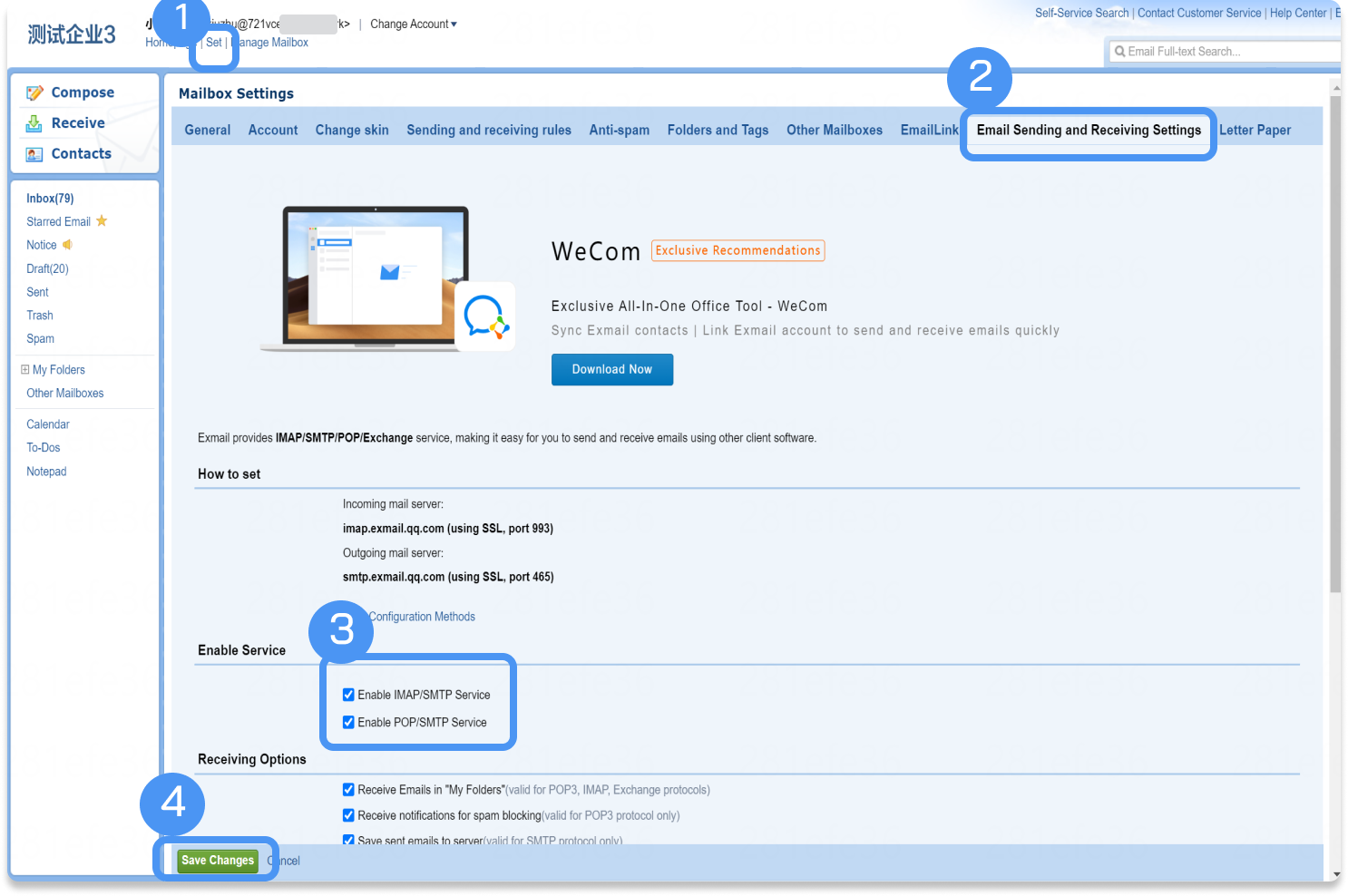The height and width of the screenshot is (896, 1348).
Task: Open the Starred Email folder
Action: 59,221
